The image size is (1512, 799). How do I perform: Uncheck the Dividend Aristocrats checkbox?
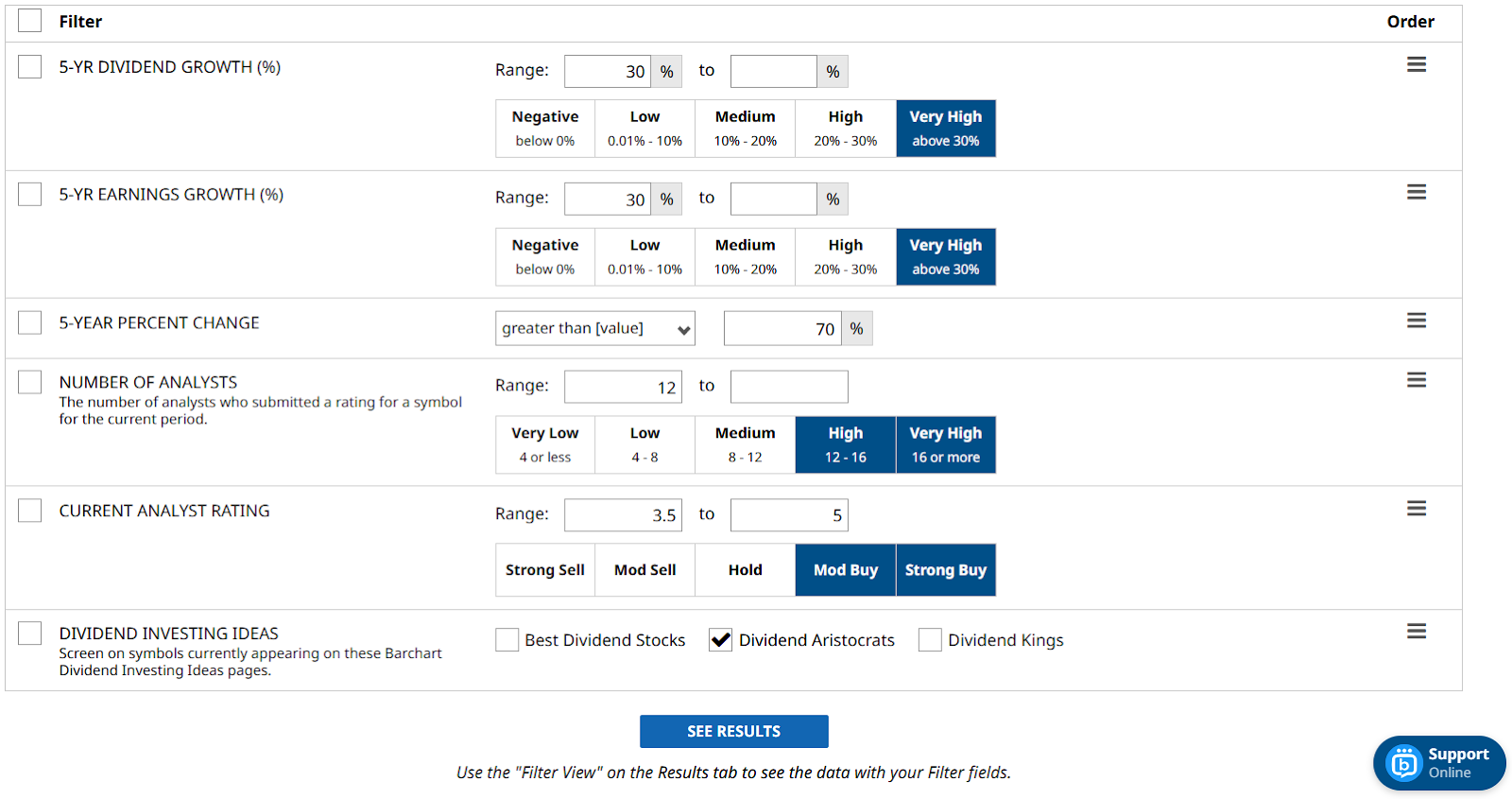pos(721,640)
